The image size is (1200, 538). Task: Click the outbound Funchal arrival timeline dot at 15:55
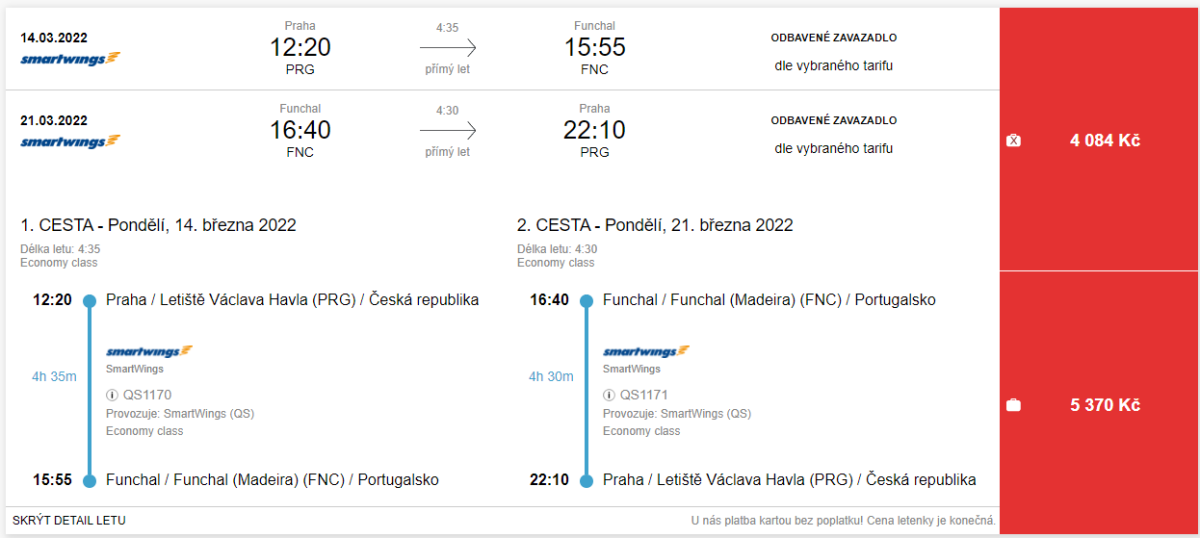(x=89, y=480)
